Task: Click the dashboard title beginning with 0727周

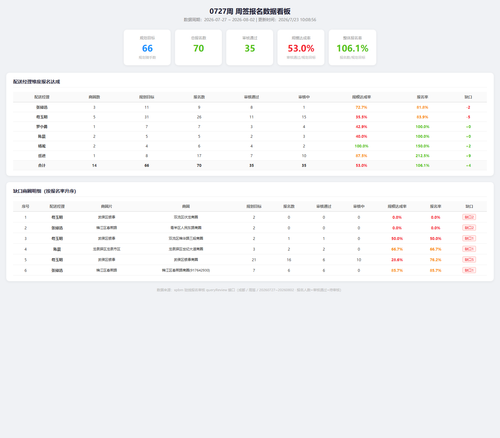Action: [250, 11]
